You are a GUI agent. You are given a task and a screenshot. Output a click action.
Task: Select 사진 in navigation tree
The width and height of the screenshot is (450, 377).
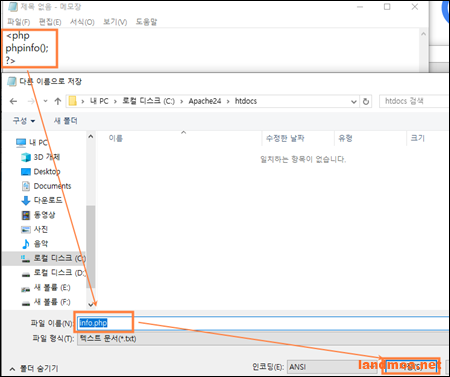tap(41, 229)
